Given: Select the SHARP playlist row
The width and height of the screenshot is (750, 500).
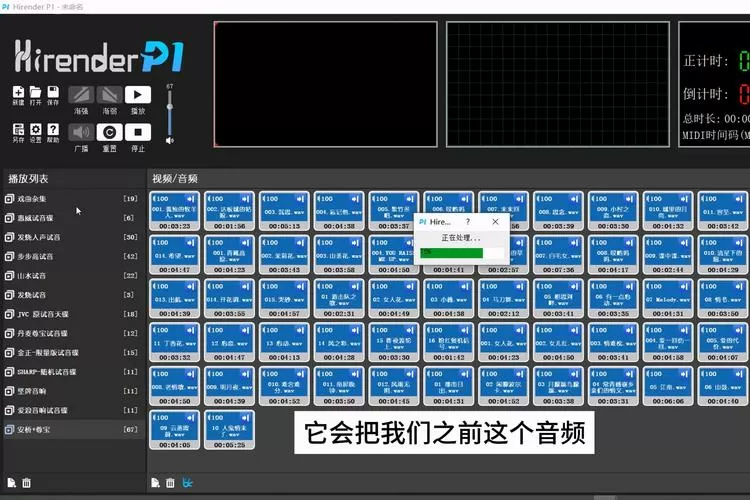Looking at the screenshot, I should point(72,372).
